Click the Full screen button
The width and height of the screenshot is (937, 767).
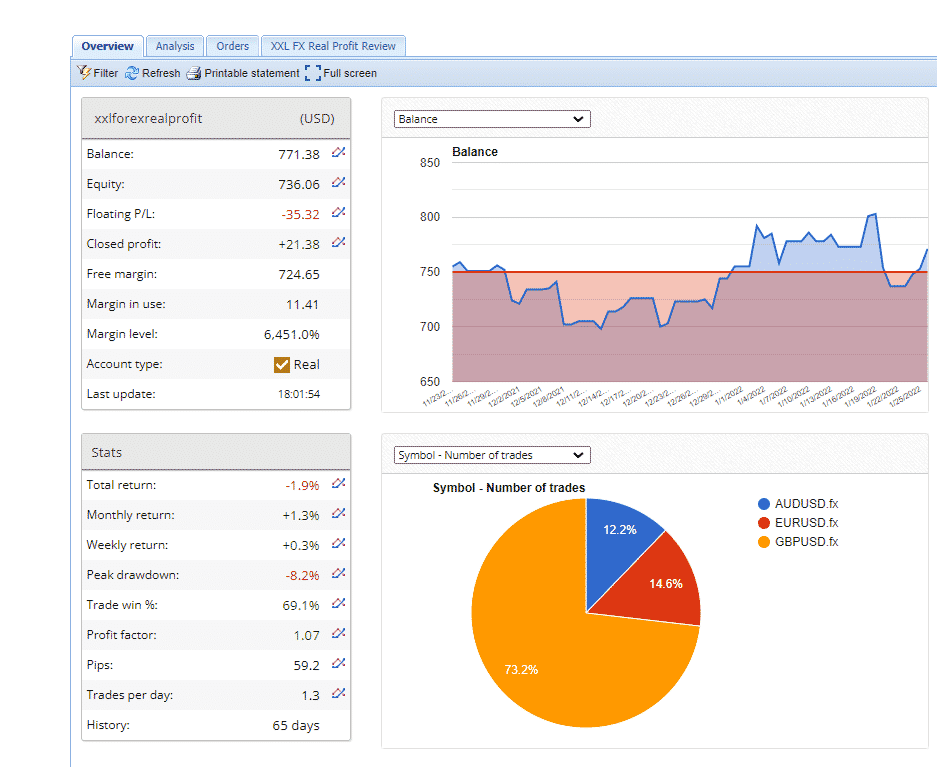click(x=341, y=73)
